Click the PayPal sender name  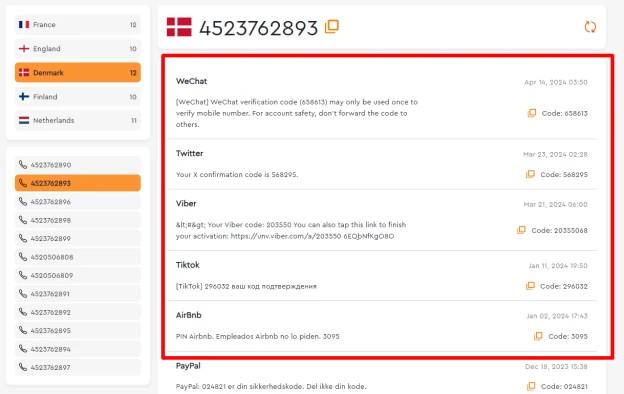[x=188, y=366]
